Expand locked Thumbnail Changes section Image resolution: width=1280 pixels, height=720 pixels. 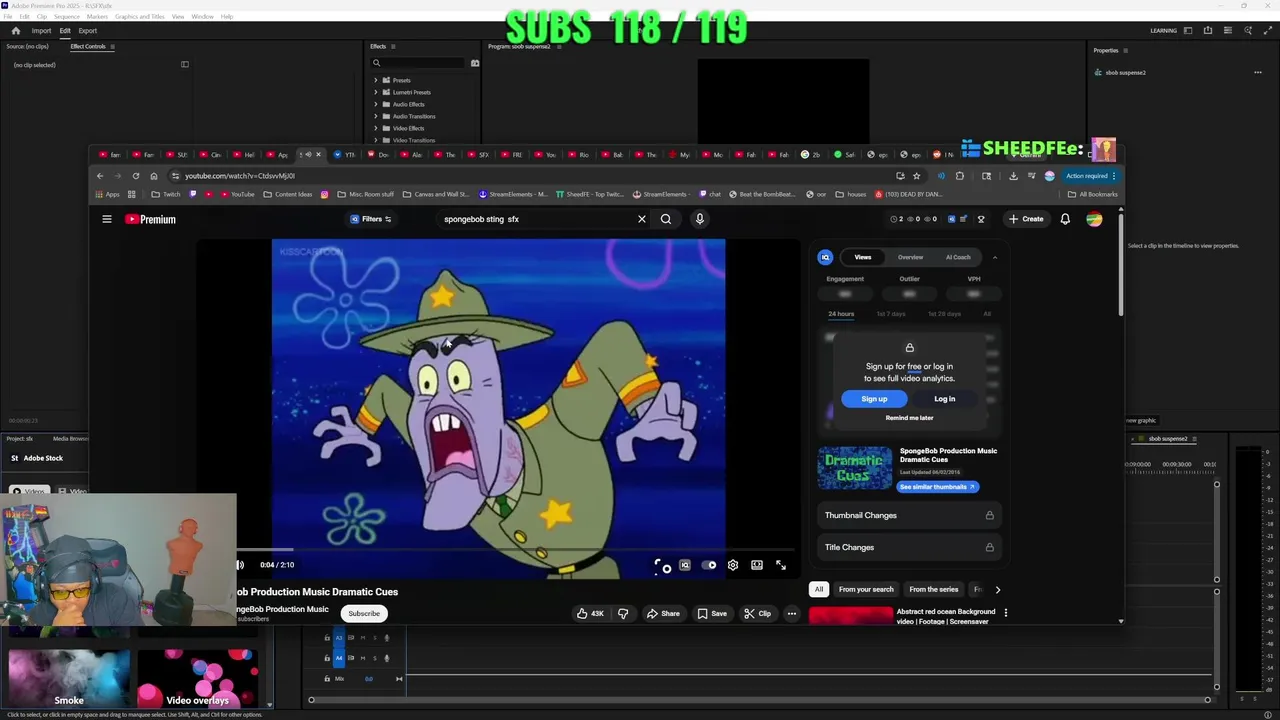[909, 515]
